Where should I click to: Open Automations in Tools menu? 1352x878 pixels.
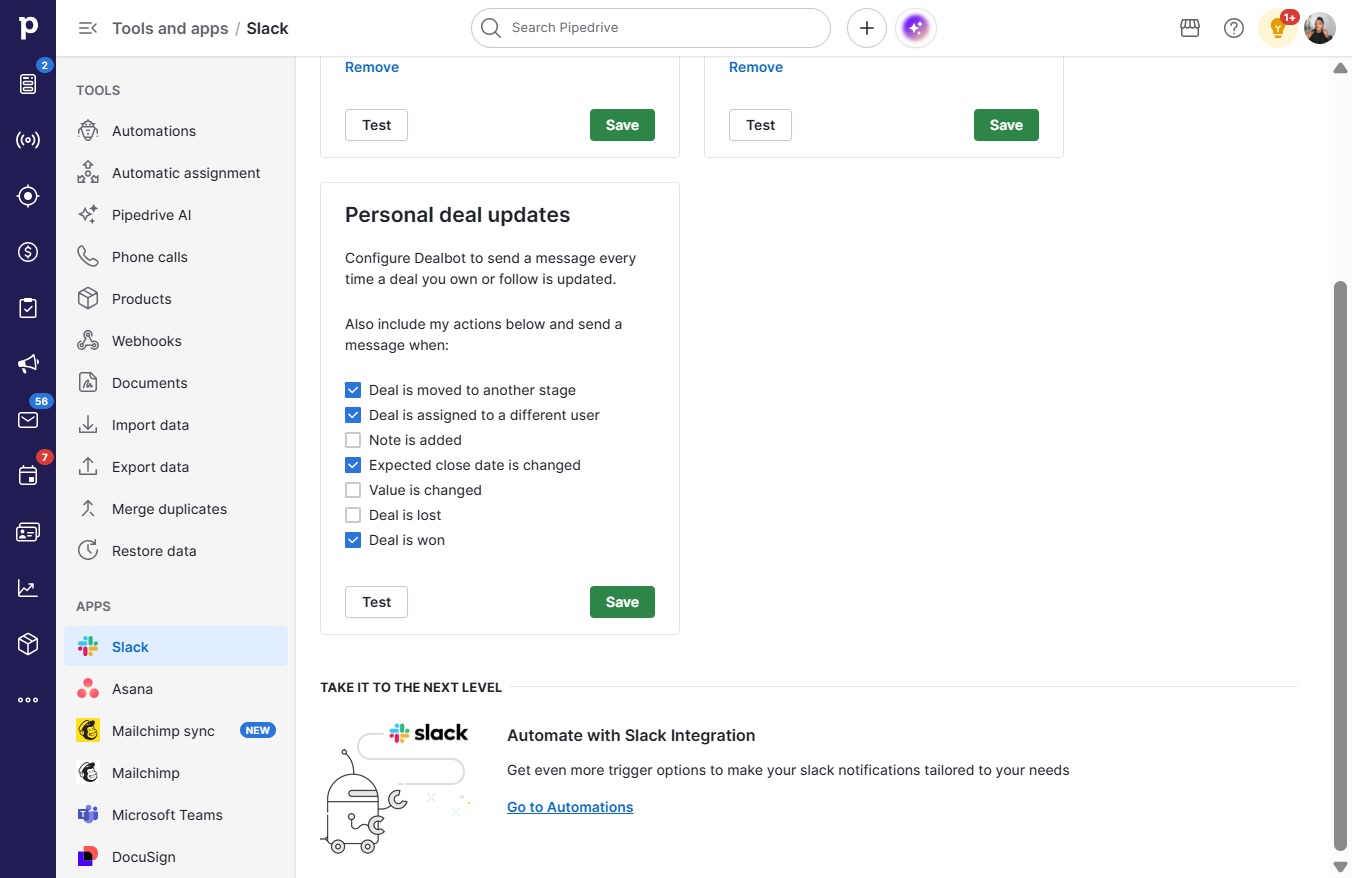click(x=176, y=131)
